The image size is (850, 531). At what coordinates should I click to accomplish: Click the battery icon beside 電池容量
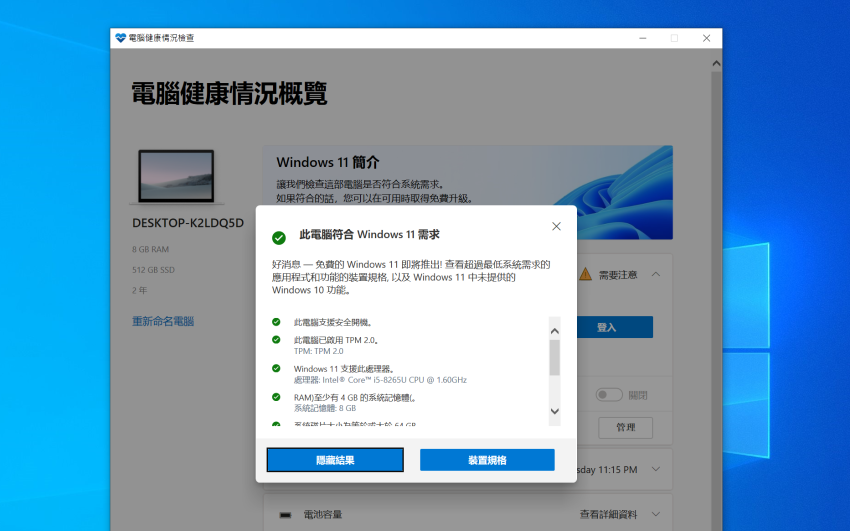285,515
